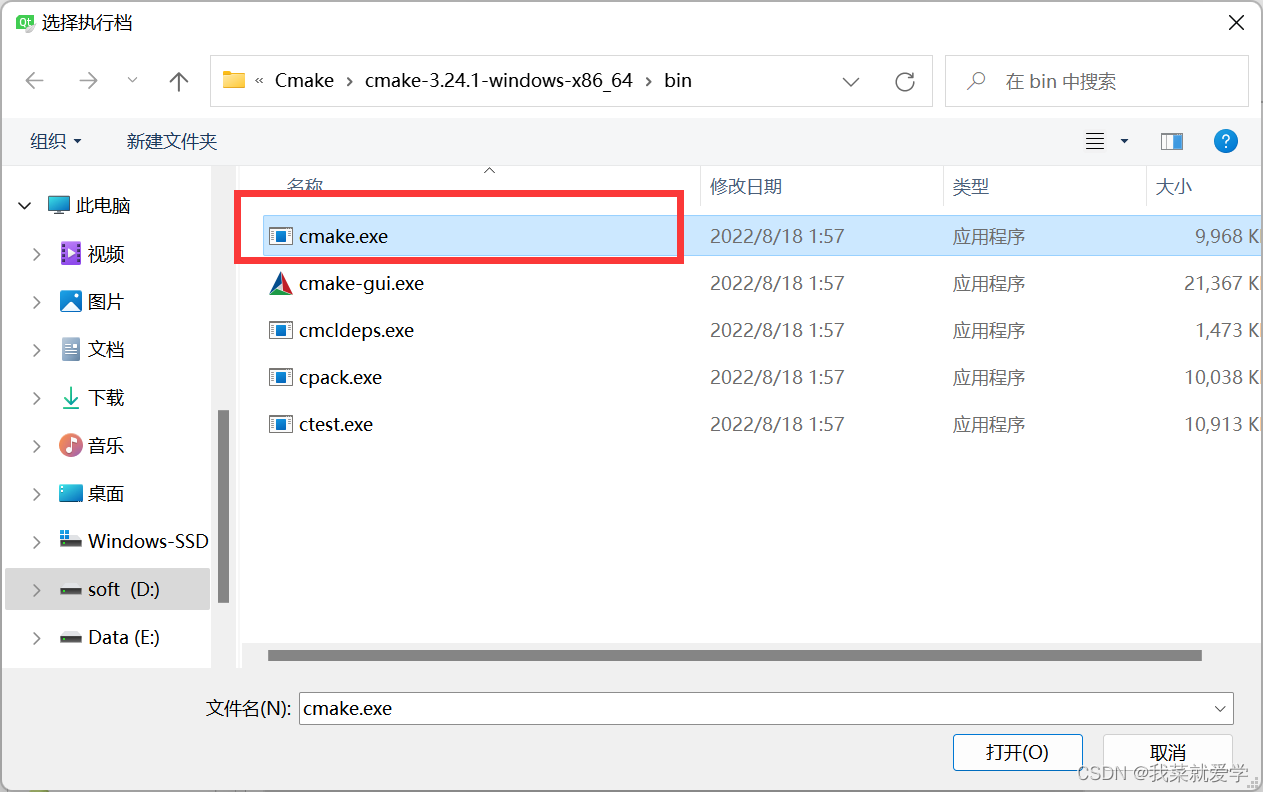The width and height of the screenshot is (1263, 792).
Task: Click the cmake-gui.exe file name
Action: point(361,284)
